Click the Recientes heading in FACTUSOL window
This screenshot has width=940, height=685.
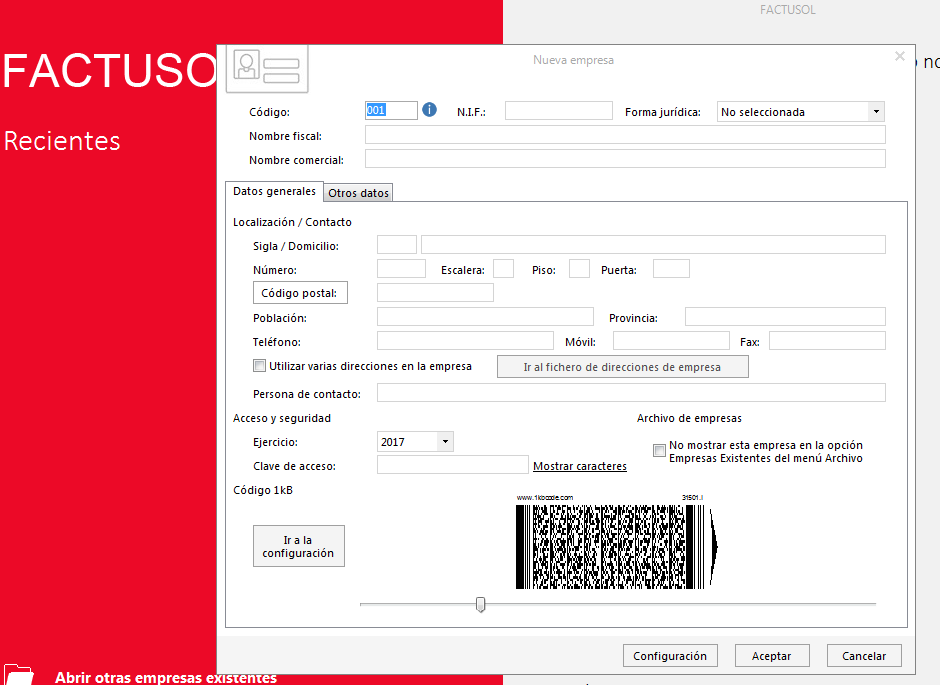pos(62,141)
